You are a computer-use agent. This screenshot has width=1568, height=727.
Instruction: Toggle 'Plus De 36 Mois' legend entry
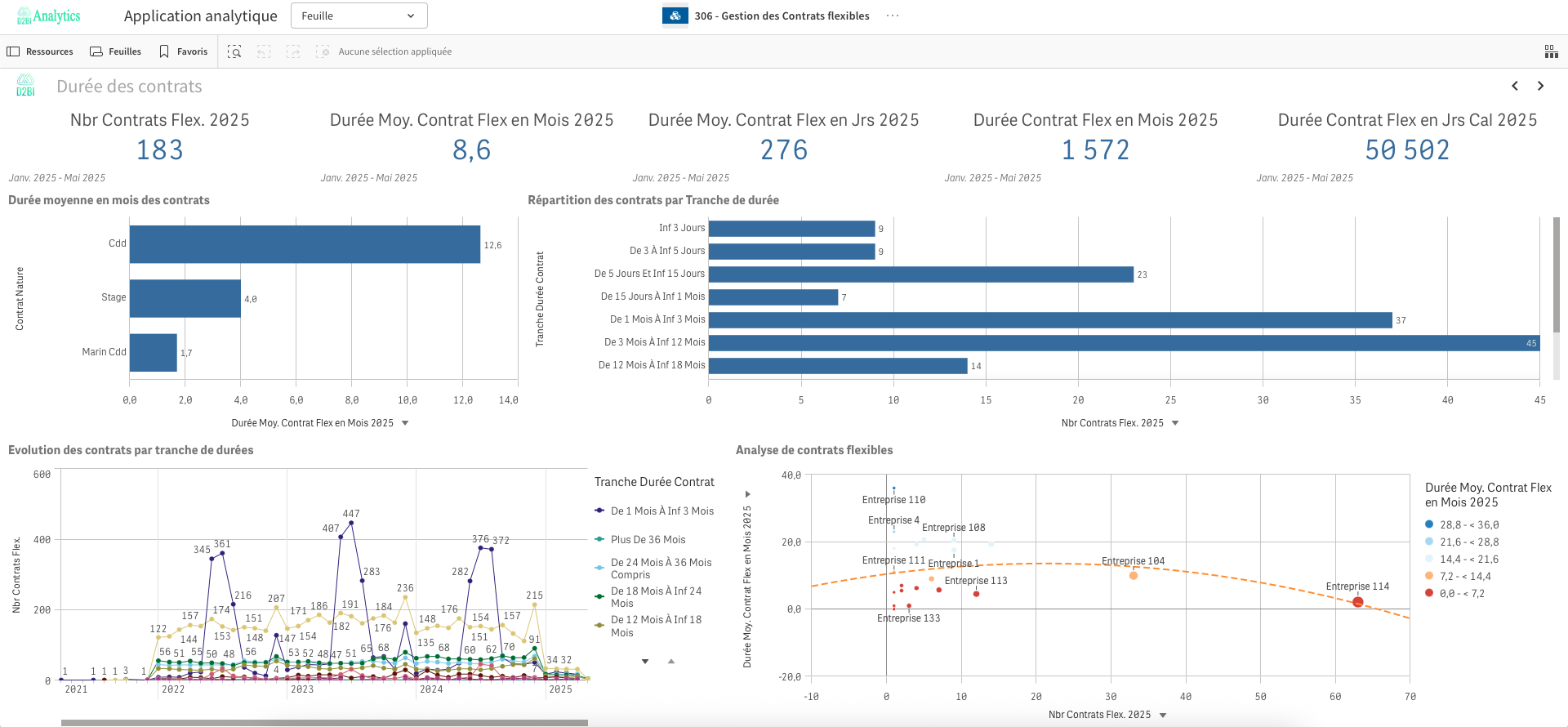[x=648, y=540]
